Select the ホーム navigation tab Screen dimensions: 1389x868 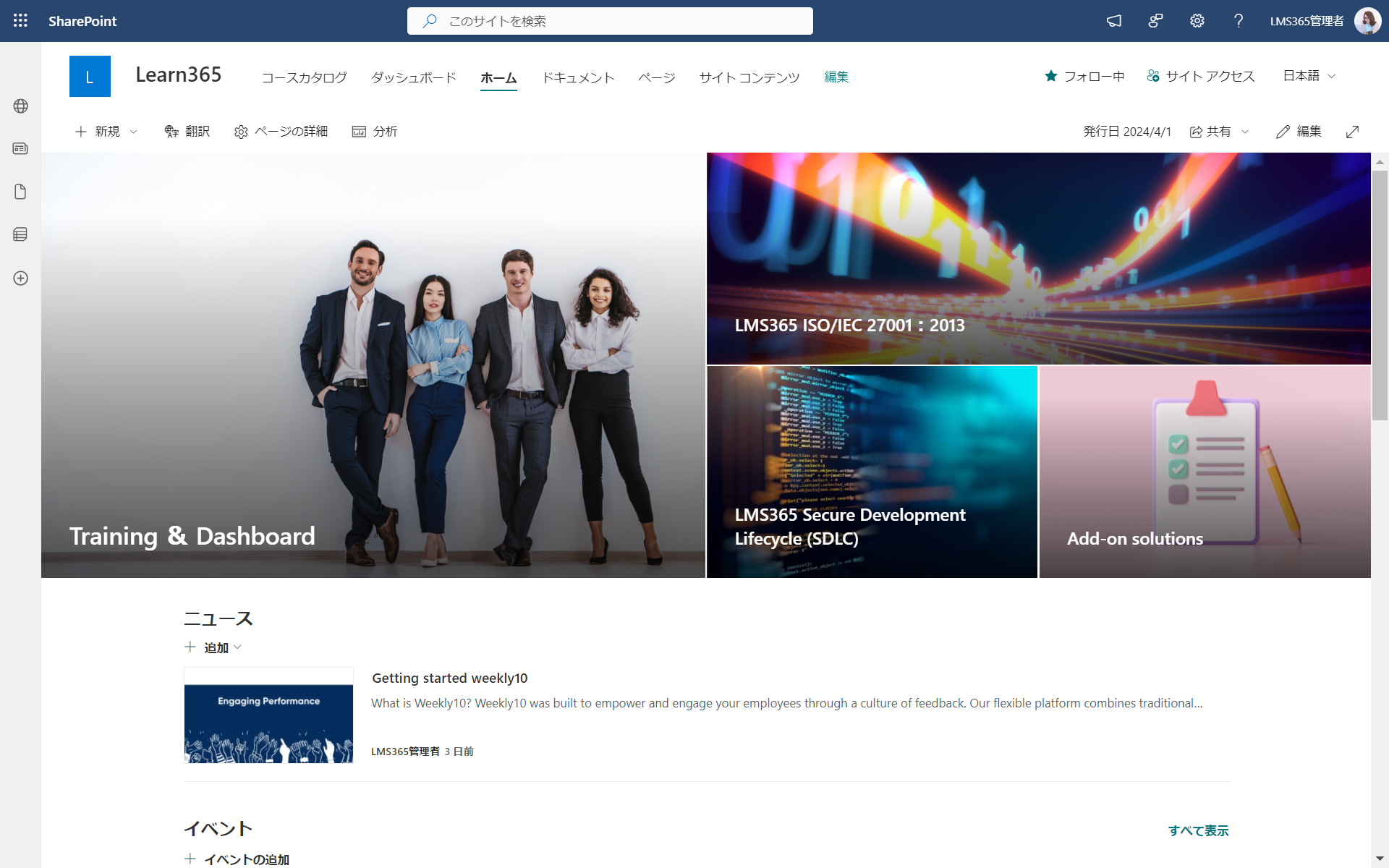point(498,77)
